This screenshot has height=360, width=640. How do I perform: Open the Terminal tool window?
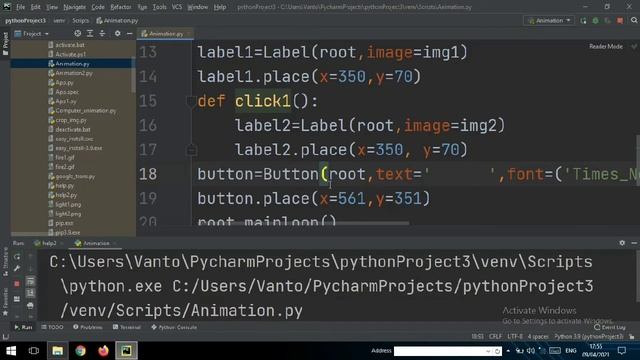click(x=127, y=327)
